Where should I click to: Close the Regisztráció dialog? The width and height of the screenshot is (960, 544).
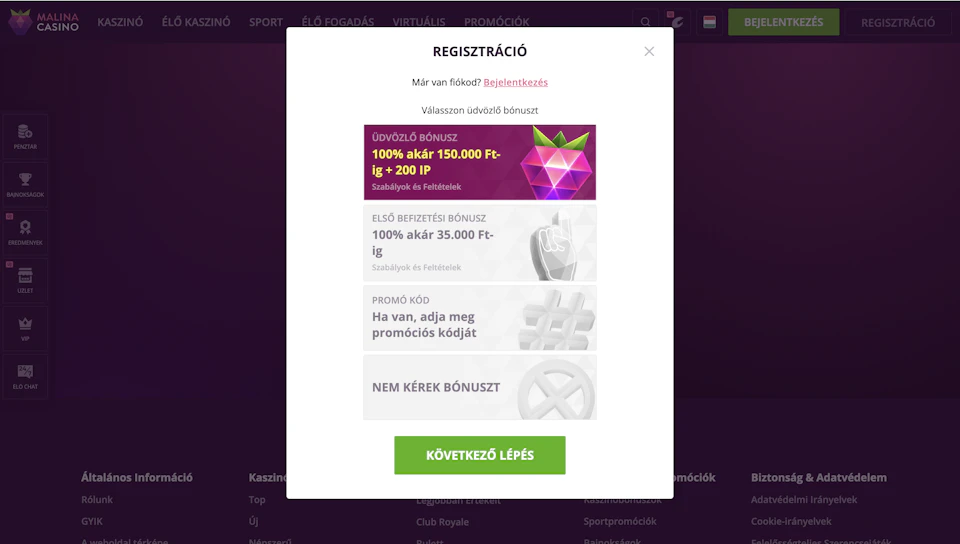[649, 51]
